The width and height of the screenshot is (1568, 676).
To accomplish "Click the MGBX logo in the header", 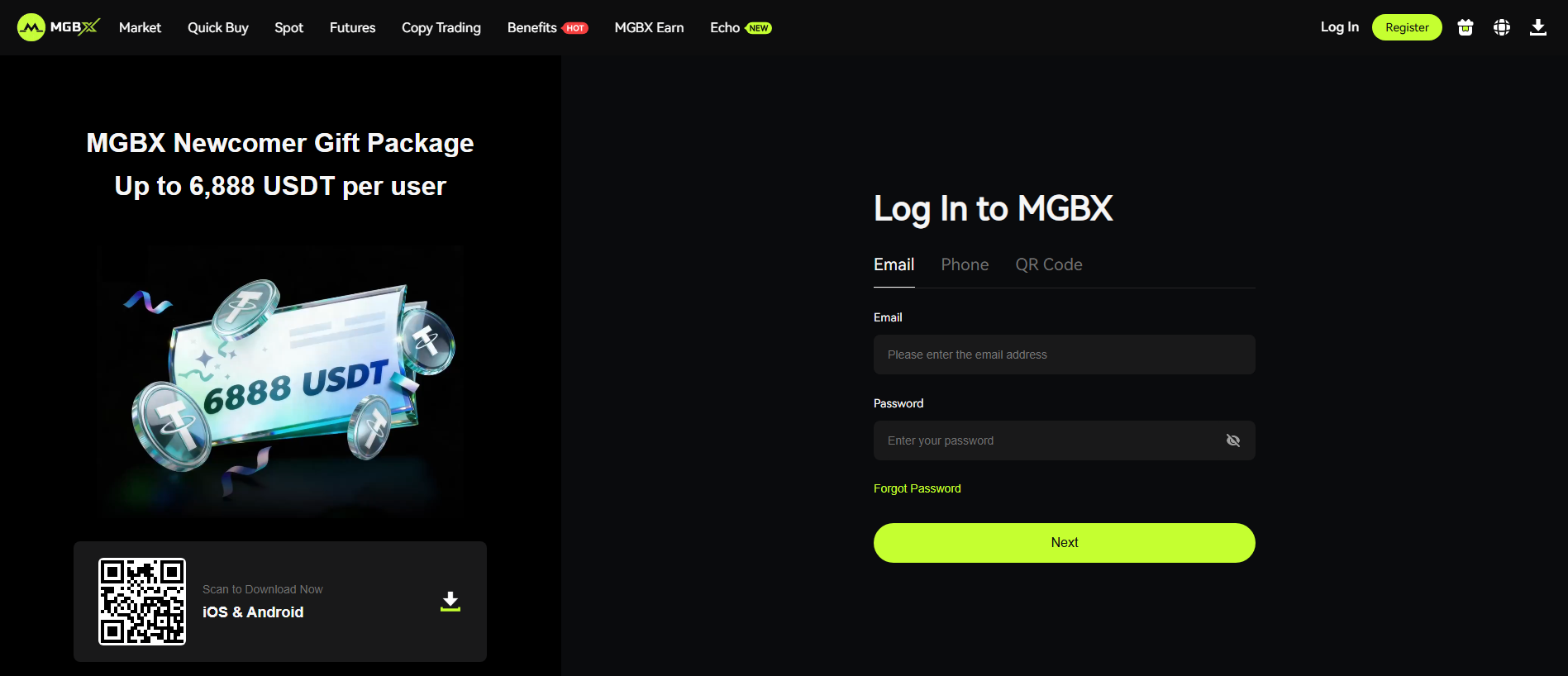I will point(58,27).
